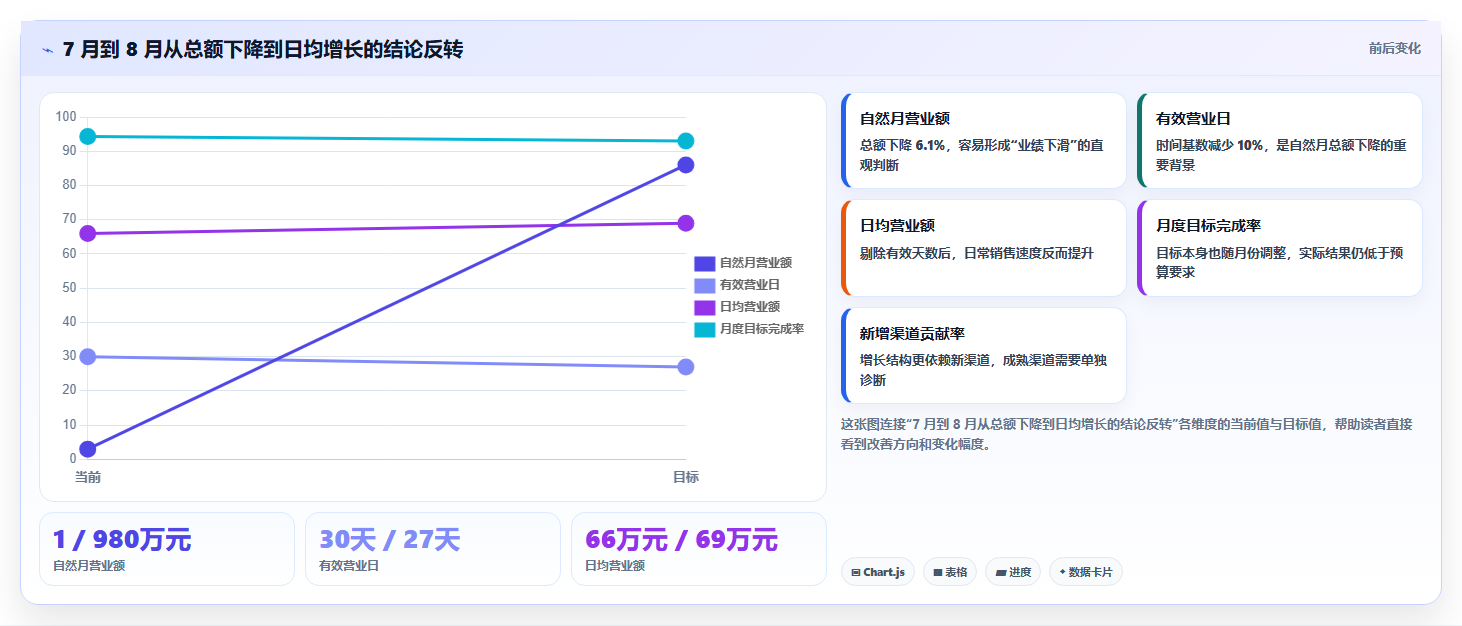Click the summary paragraph starting 这张图连接
Screen dimensions: 1462x626
(1127, 435)
